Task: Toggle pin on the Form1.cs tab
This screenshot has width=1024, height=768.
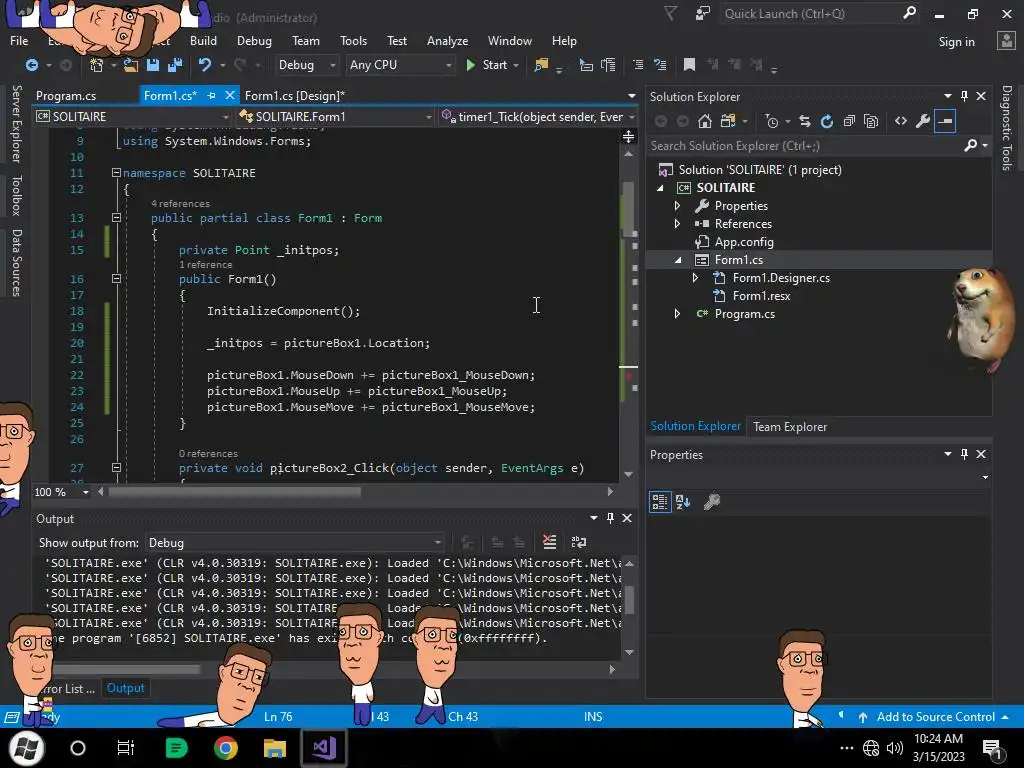Action: (x=211, y=95)
